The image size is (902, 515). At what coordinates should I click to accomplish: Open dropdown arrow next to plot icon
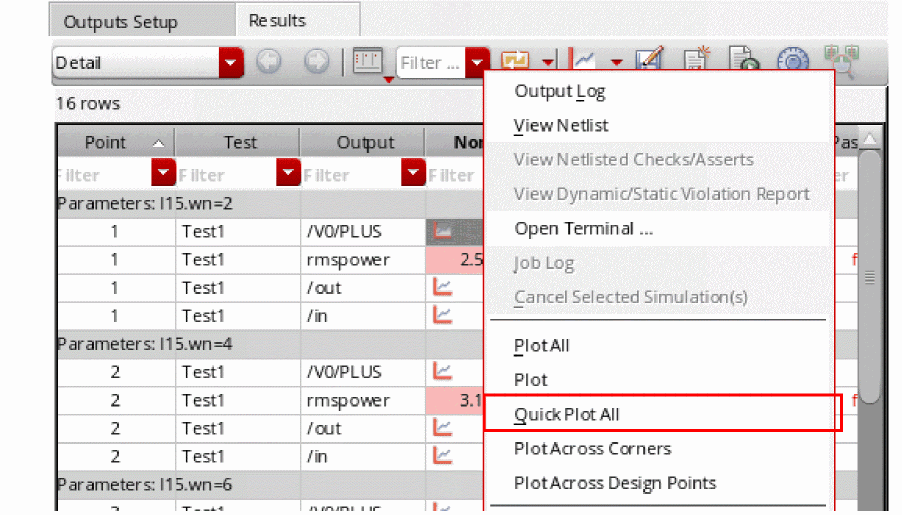coord(617,62)
